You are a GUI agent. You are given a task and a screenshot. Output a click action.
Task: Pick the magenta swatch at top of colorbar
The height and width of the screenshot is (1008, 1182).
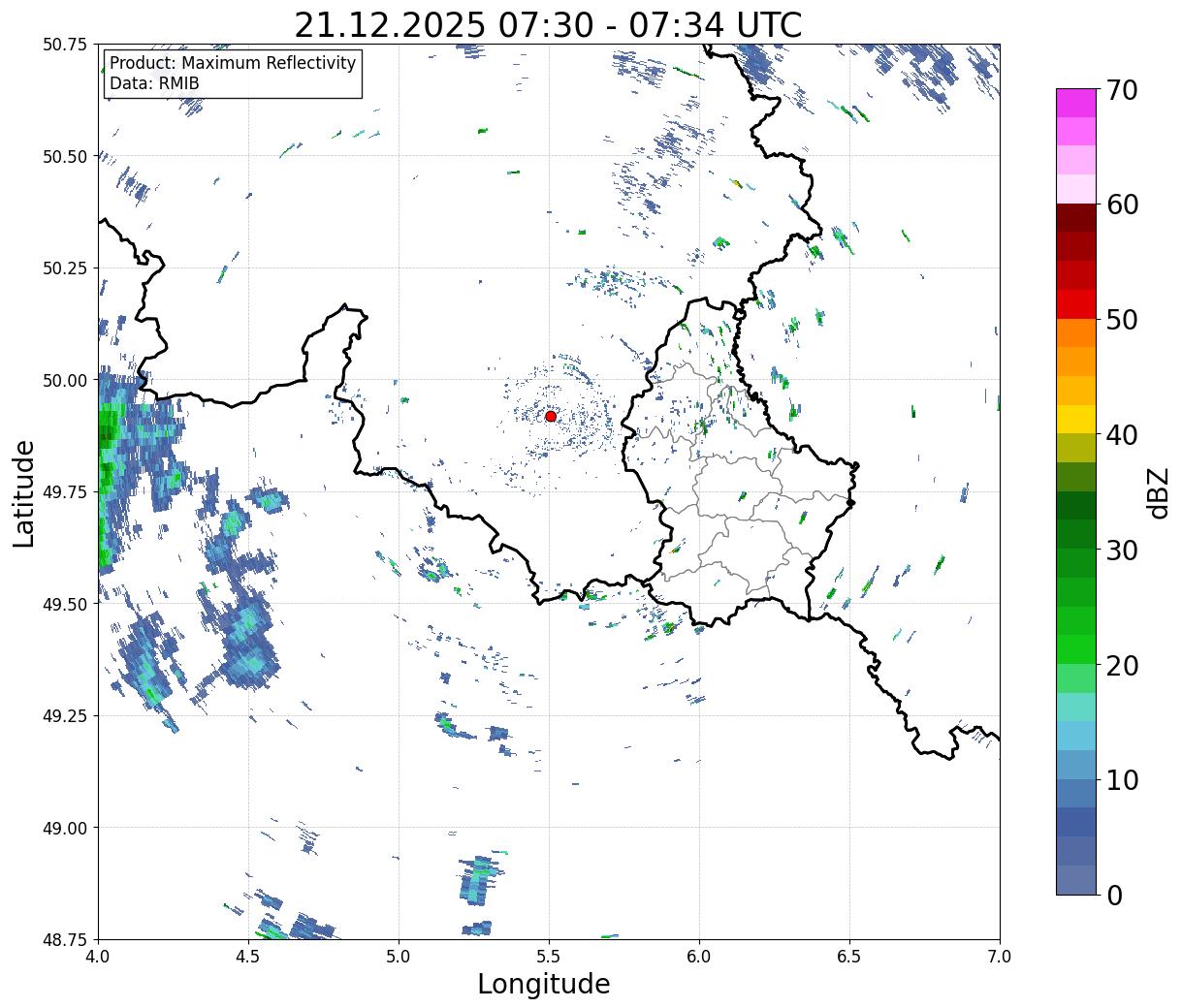click(1076, 103)
